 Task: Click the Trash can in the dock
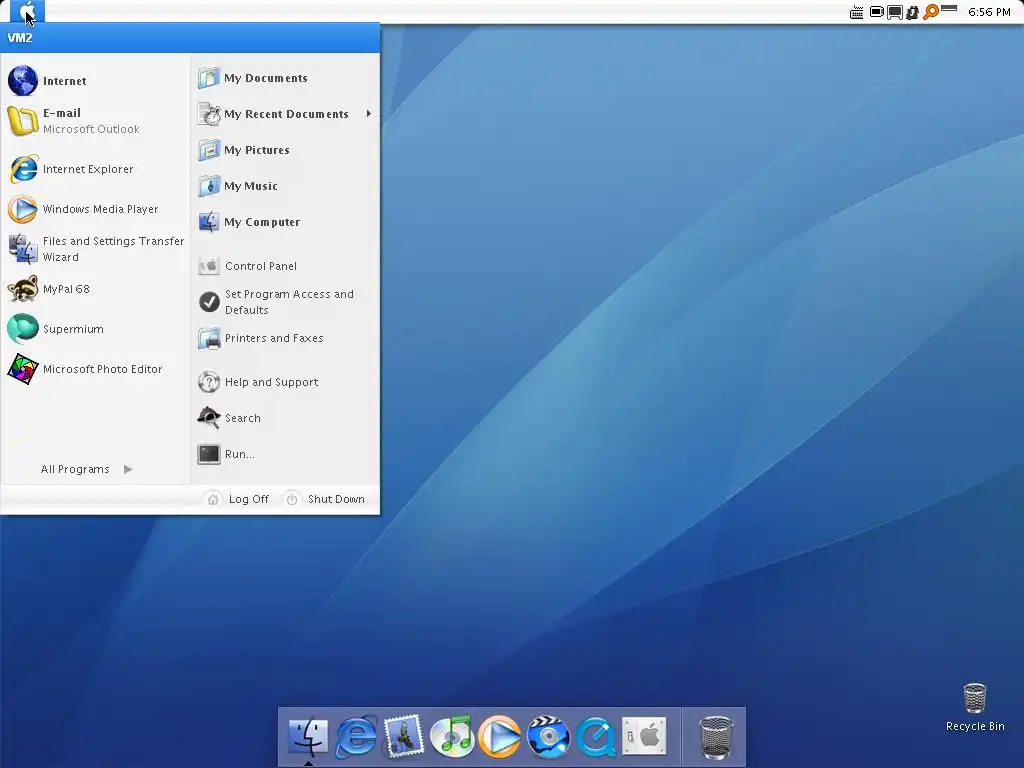715,737
